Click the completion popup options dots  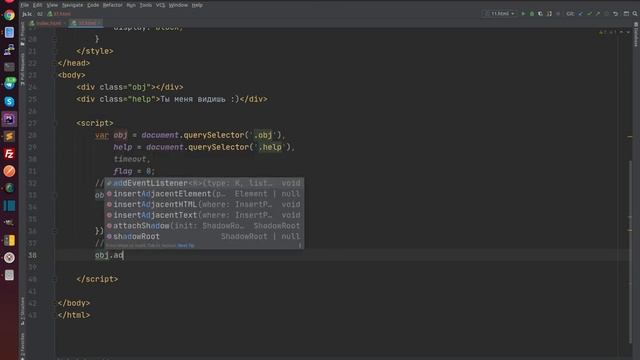[x=300, y=245]
